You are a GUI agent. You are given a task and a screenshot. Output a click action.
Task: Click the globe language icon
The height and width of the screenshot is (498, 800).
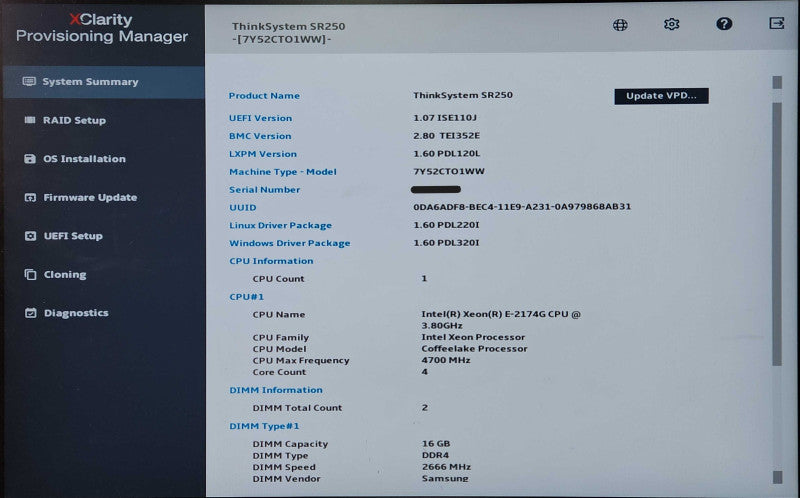pyautogui.click(x=620, y=24)
